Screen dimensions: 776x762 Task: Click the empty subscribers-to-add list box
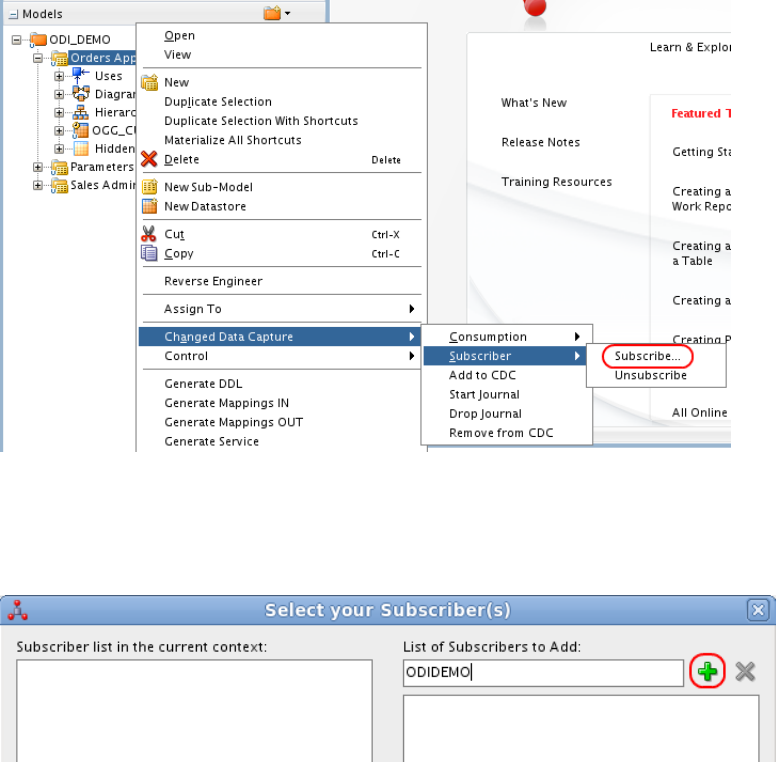581,728
